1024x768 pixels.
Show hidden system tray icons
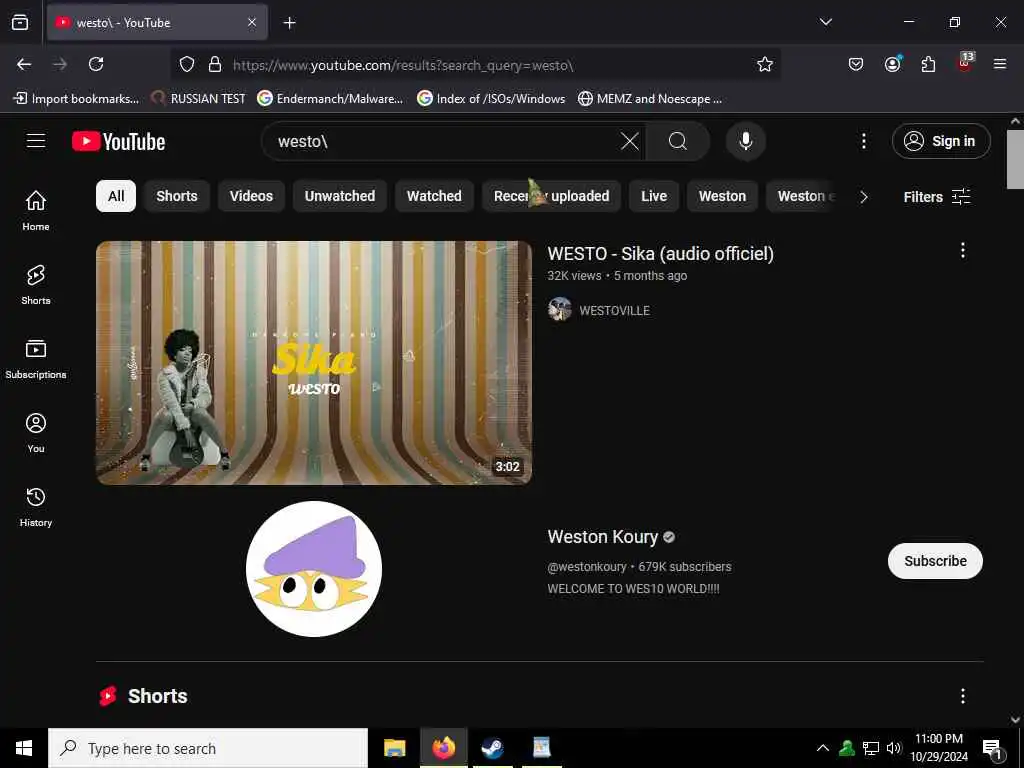click(823, 748)
